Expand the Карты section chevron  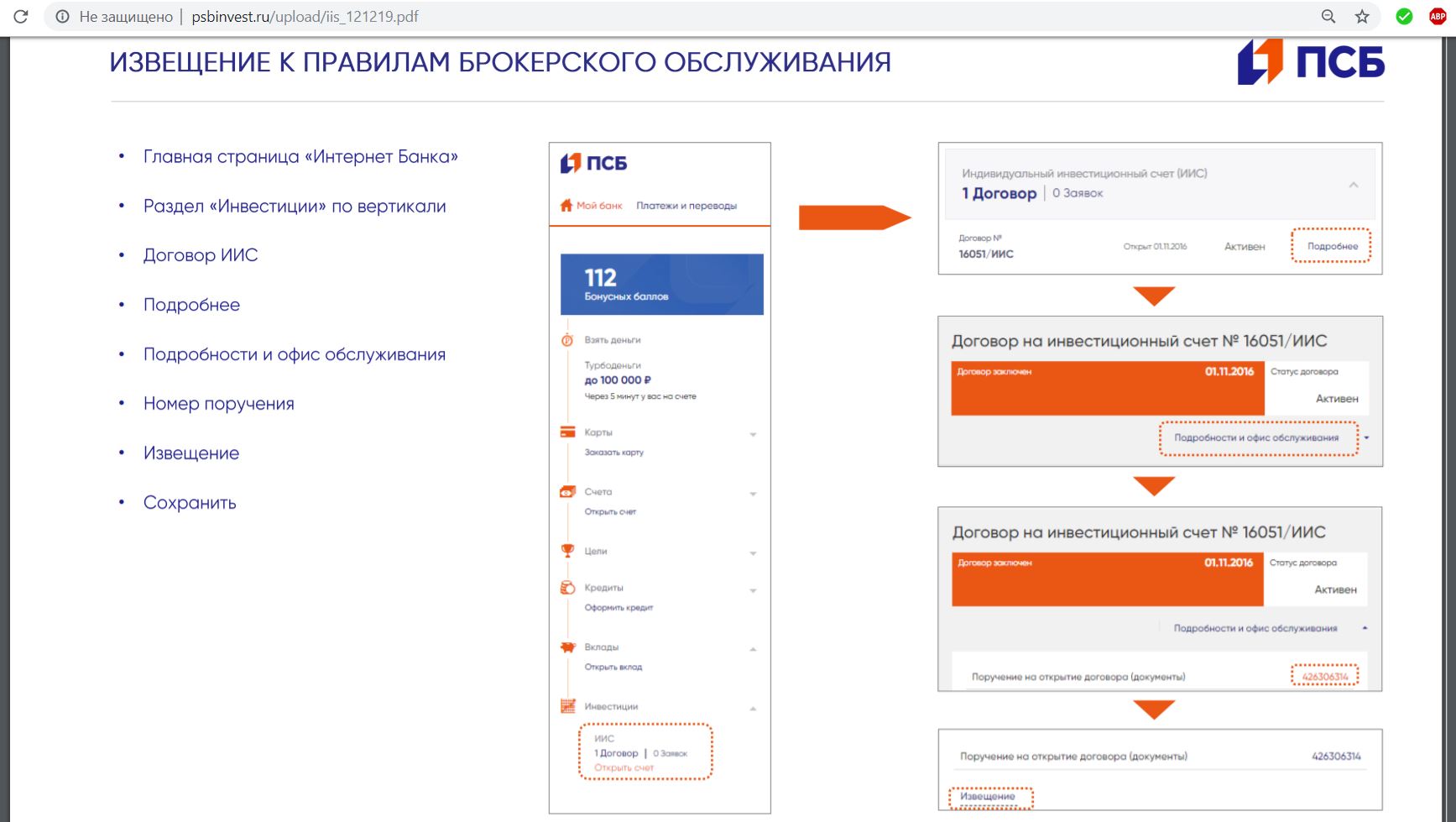[x=753, y=435]
